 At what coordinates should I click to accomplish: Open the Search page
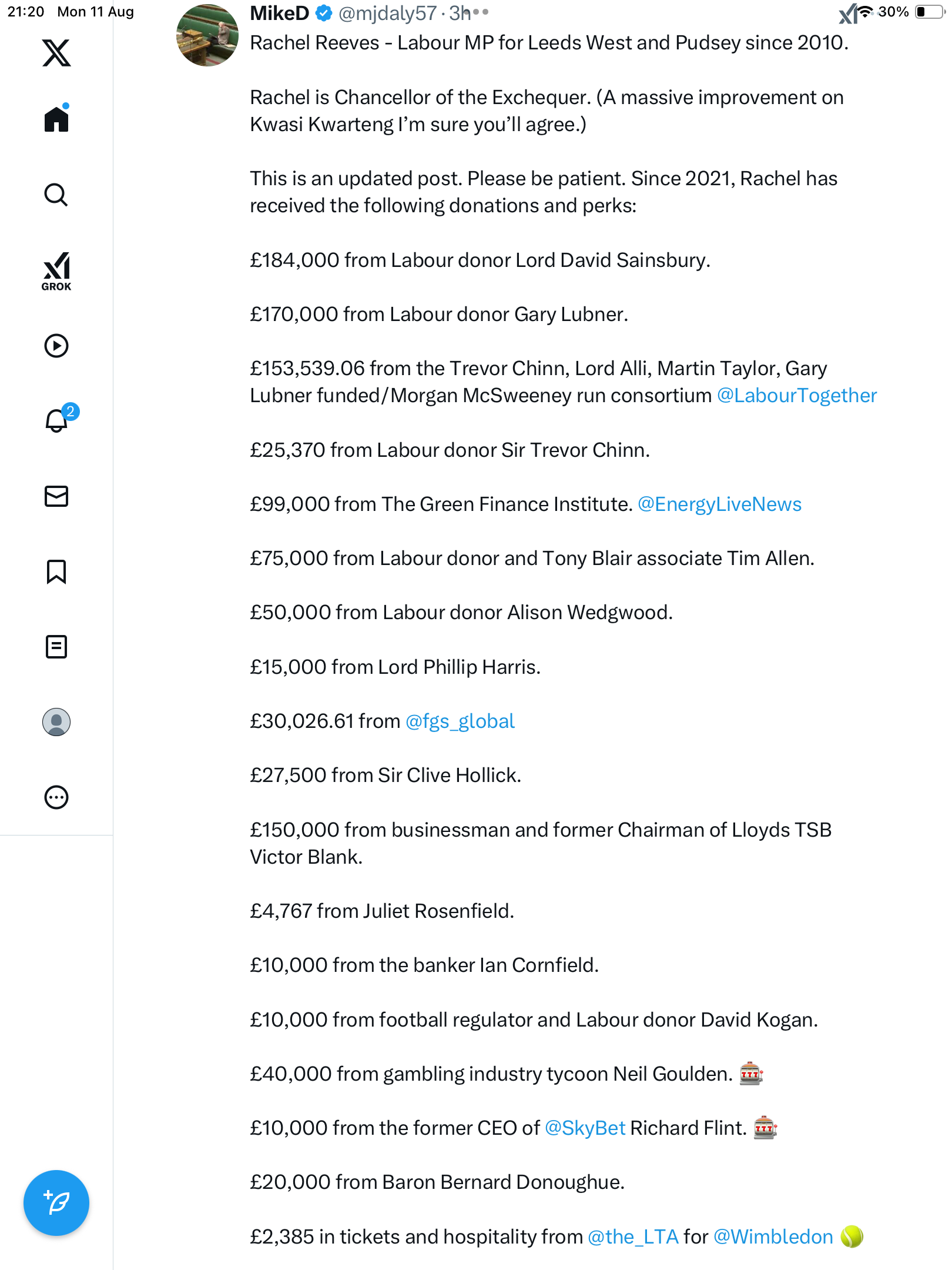pyautogui.click(x=56, y=195)
